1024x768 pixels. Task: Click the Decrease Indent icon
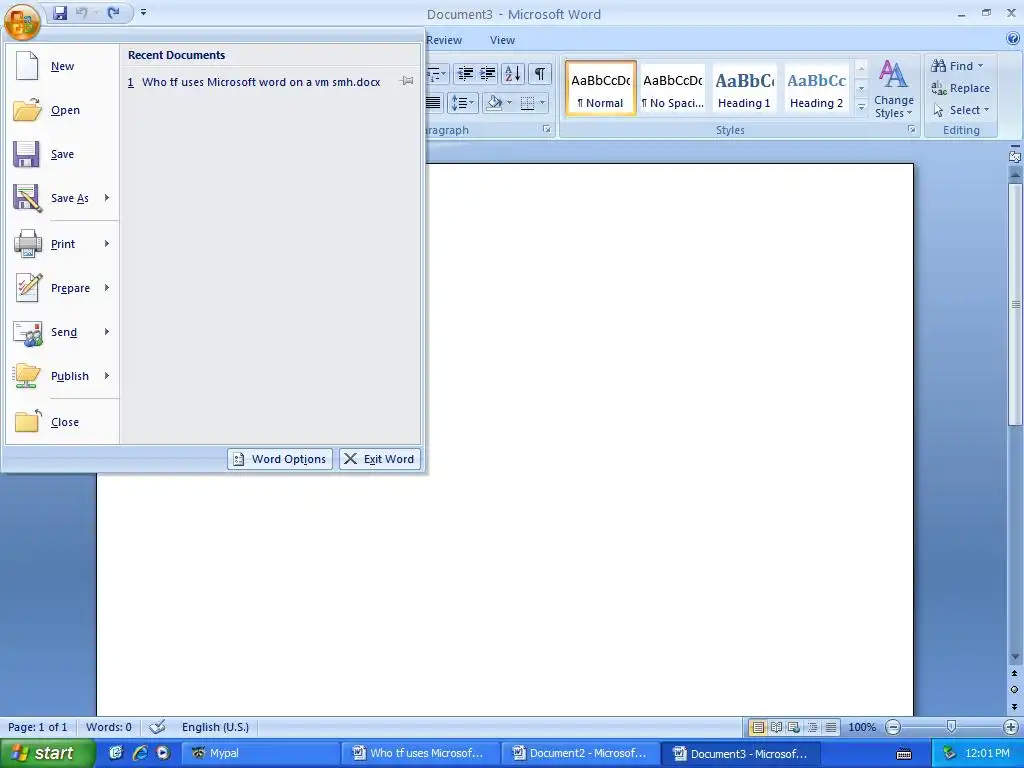pyautogui.click(x=466, y=74)
